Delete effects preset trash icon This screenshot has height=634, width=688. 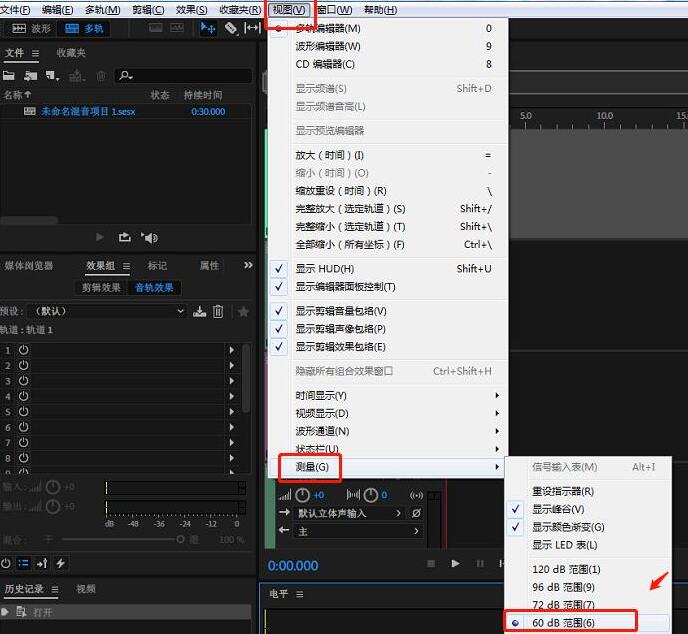coord(218,312)
